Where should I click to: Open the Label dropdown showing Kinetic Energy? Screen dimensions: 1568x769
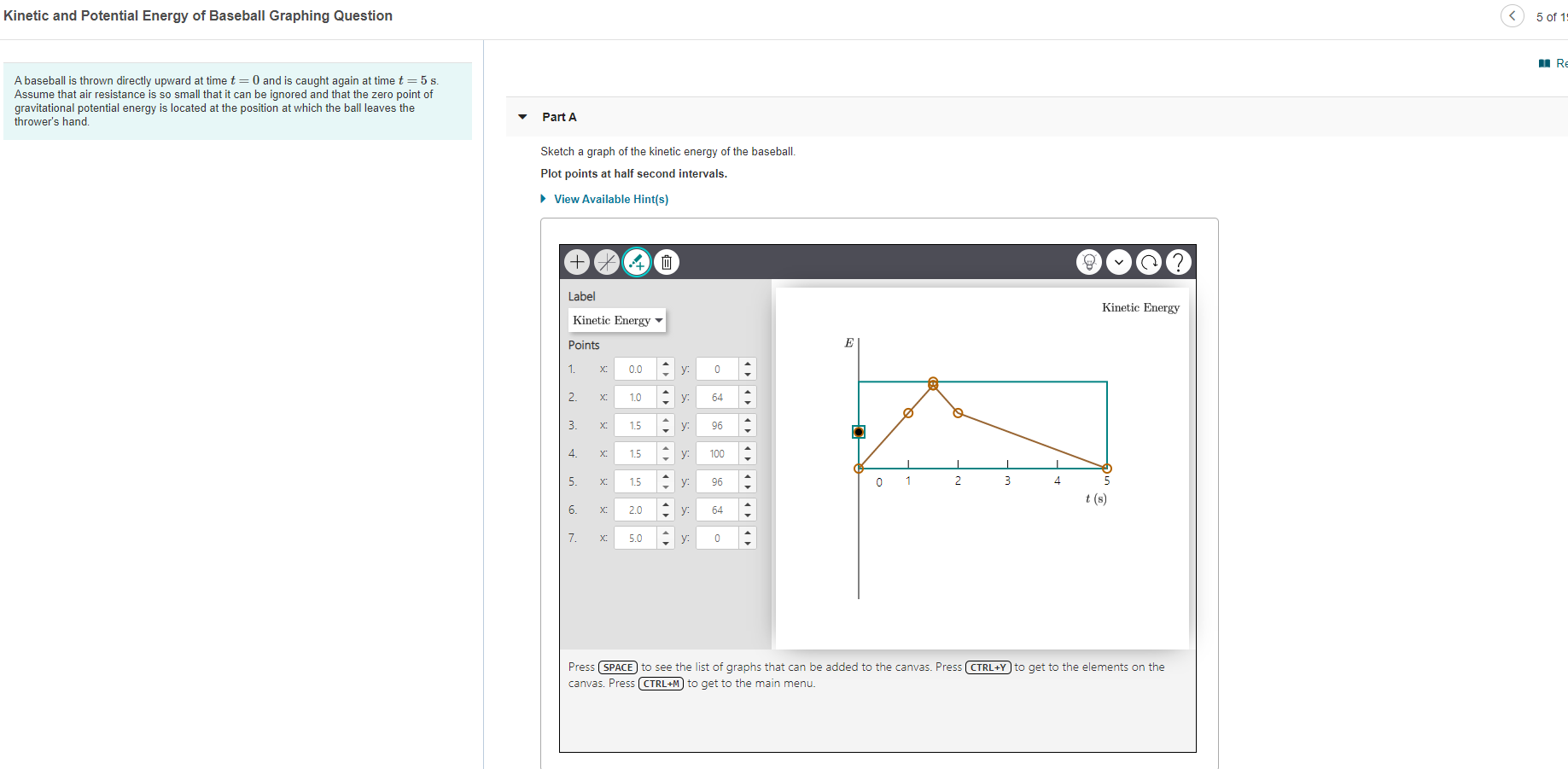(617, 320)
